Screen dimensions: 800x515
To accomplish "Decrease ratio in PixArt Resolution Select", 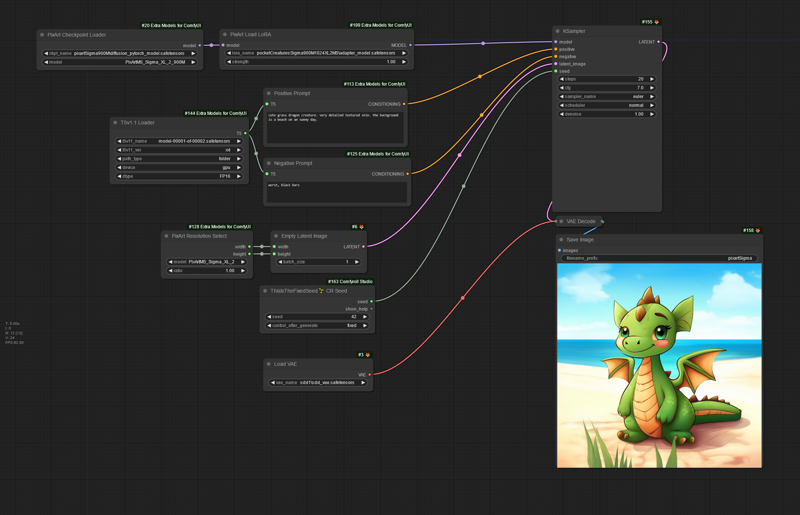I will [x=170, y=271].
